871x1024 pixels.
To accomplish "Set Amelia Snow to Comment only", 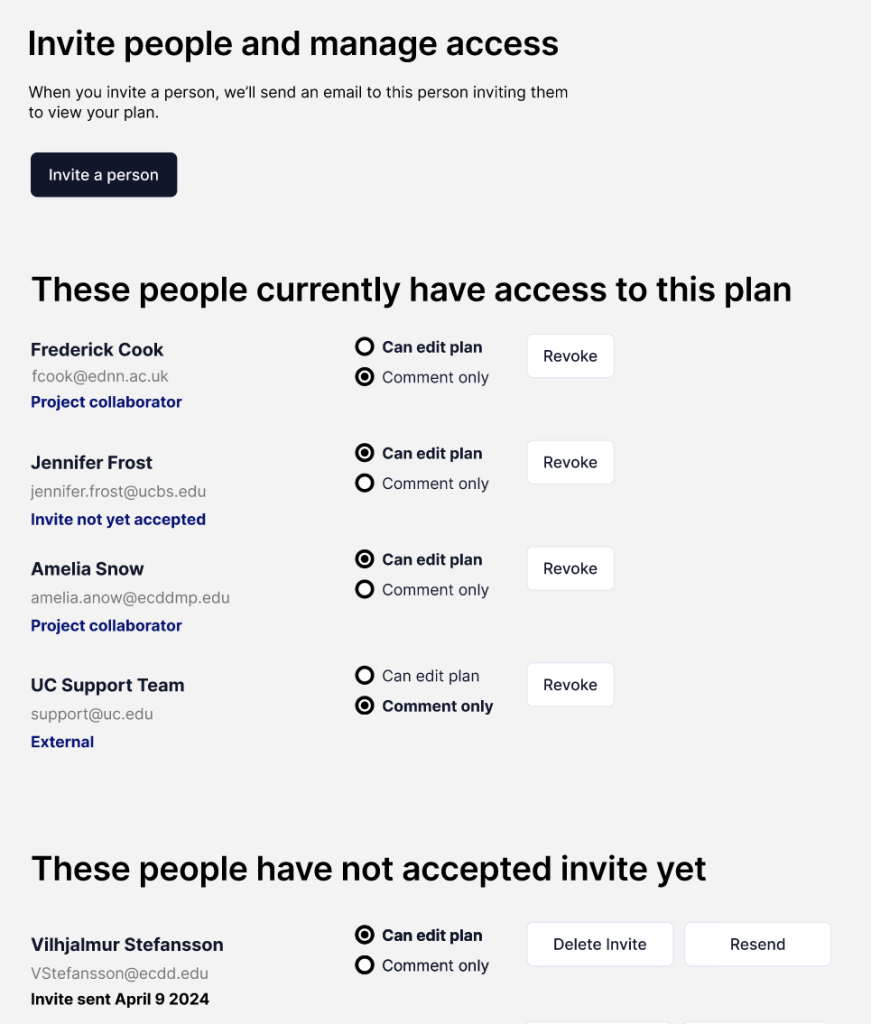I will [x=365, y=589].
